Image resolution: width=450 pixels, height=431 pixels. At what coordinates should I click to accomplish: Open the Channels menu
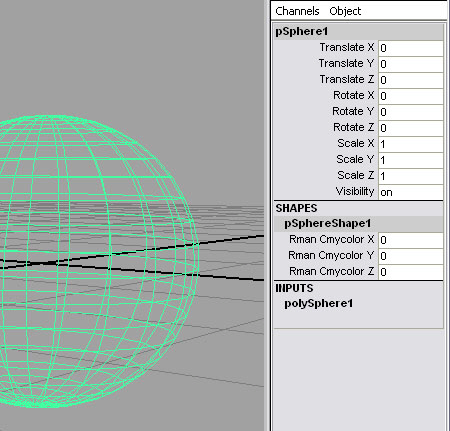[297, 11]
